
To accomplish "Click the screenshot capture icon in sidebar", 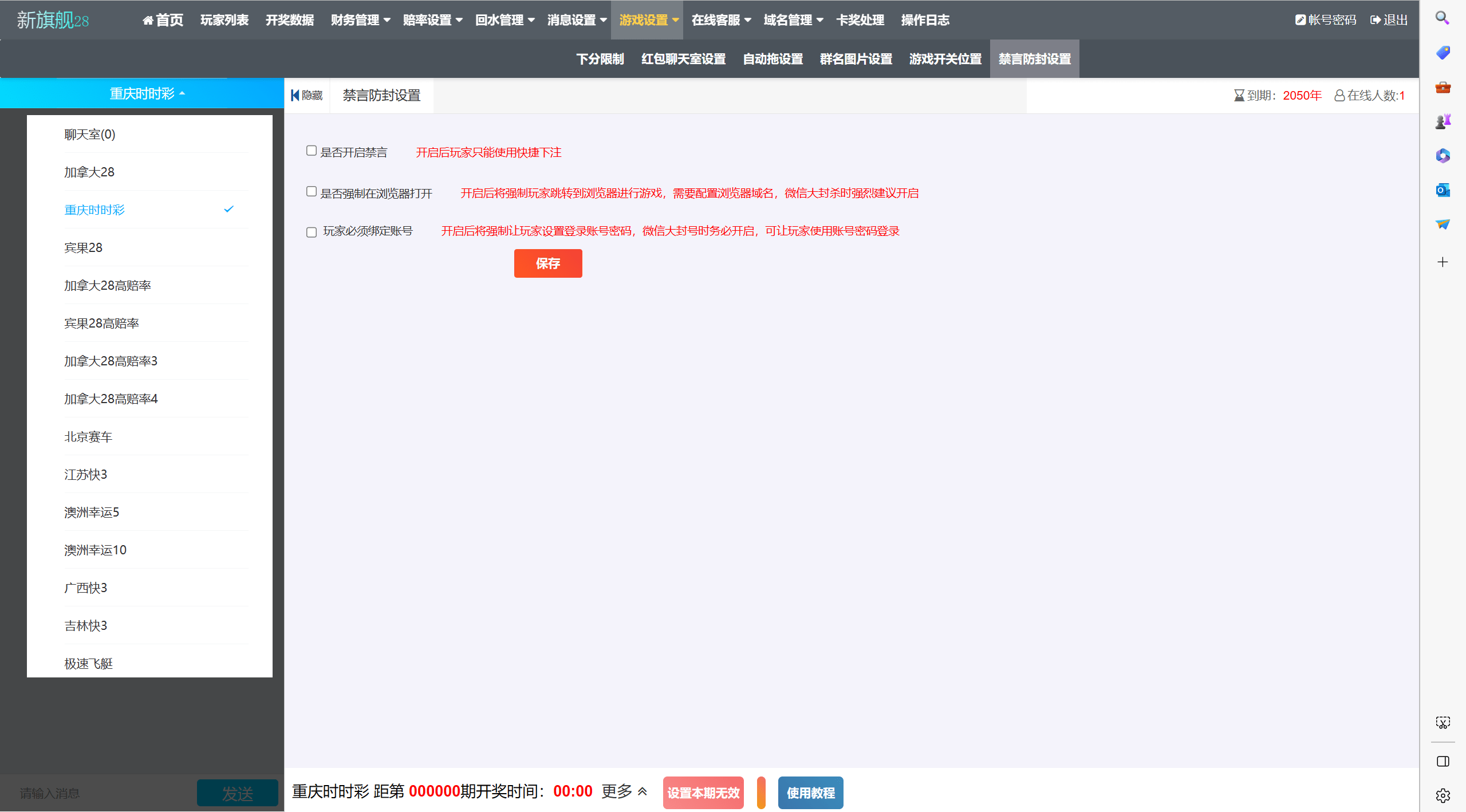I will 1443,723.
